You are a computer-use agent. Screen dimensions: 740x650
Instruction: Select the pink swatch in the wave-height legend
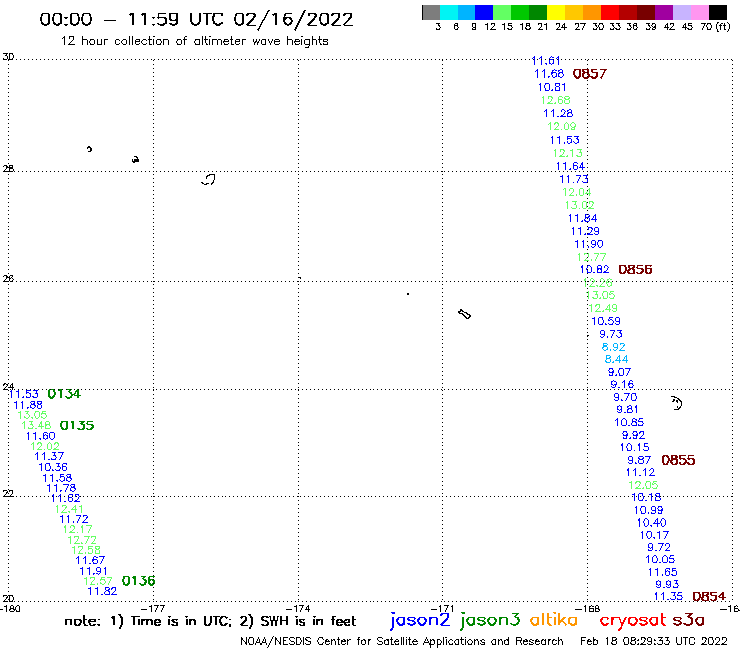click(x=699, y=12)
